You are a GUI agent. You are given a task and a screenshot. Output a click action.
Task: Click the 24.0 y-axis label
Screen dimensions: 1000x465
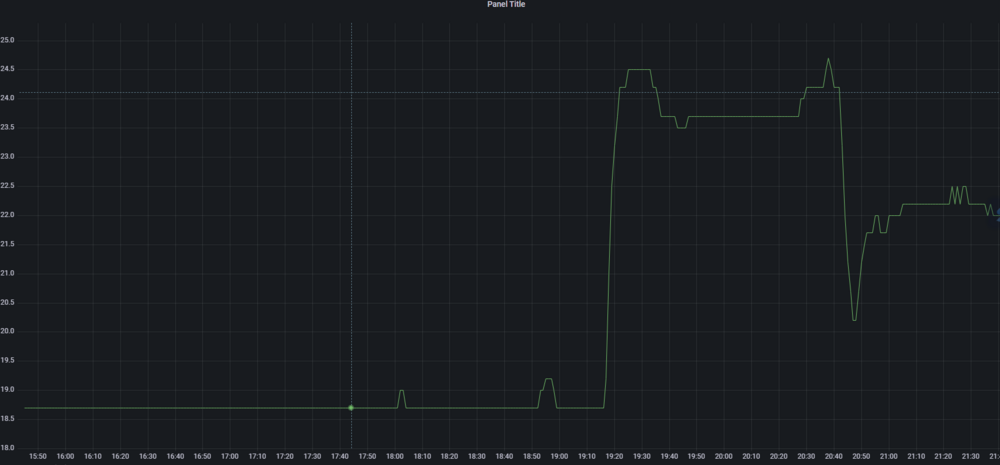point(7,98)
